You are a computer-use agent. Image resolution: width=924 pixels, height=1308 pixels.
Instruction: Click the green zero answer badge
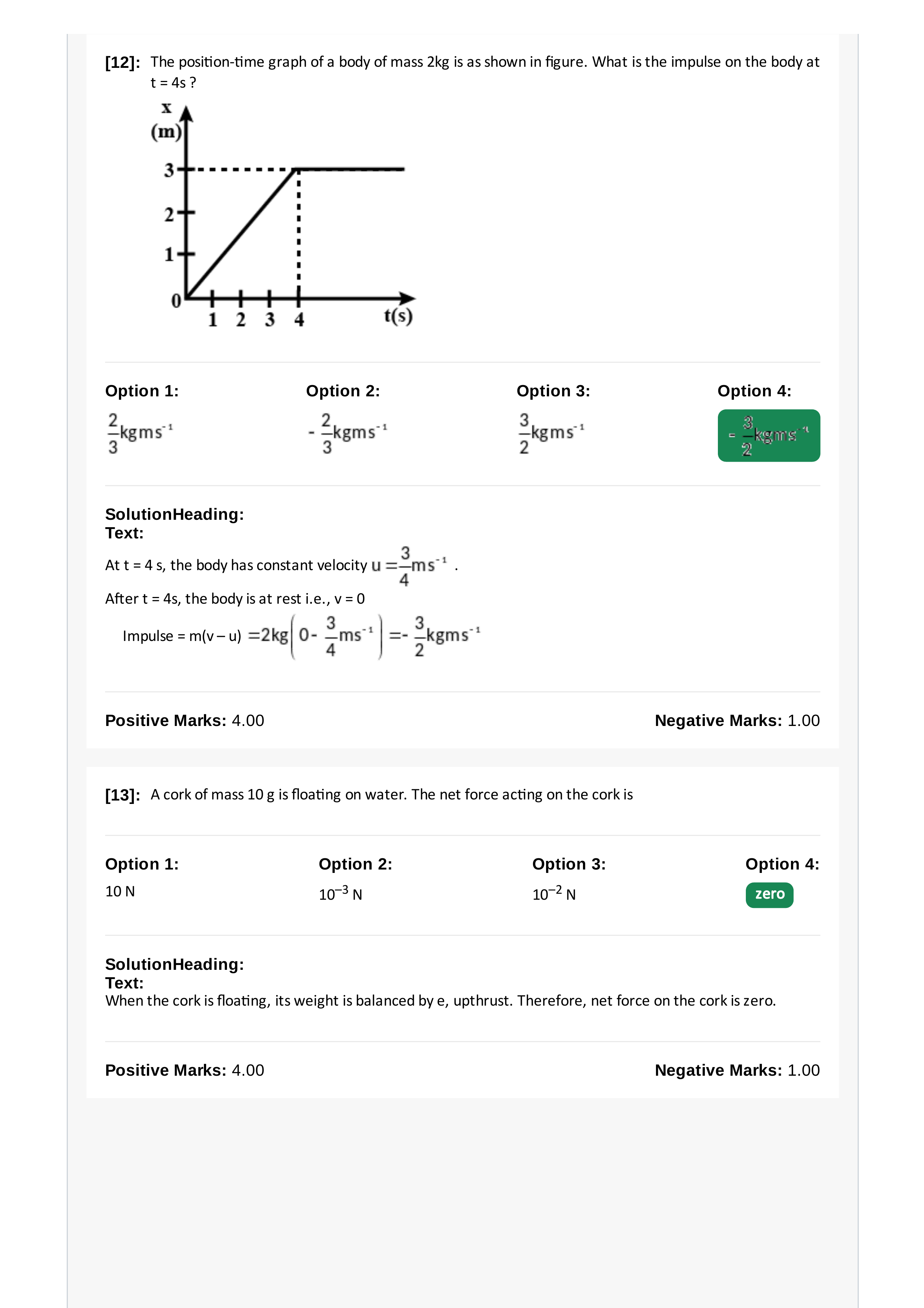click(769, 894)
